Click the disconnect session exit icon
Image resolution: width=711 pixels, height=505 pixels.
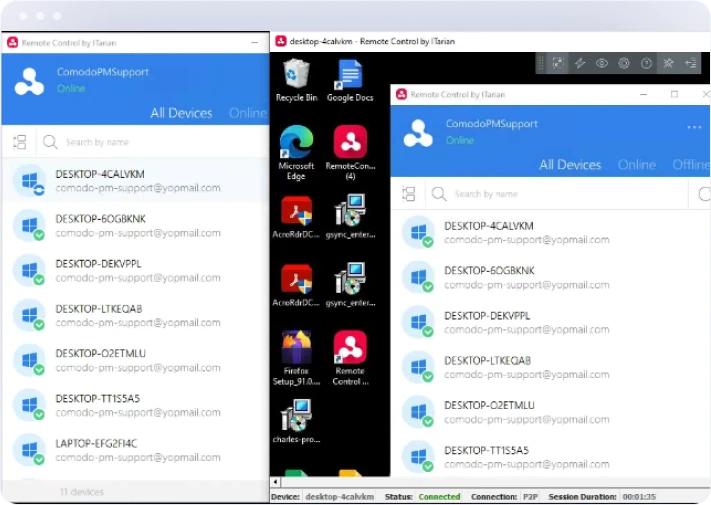point(690,63)
